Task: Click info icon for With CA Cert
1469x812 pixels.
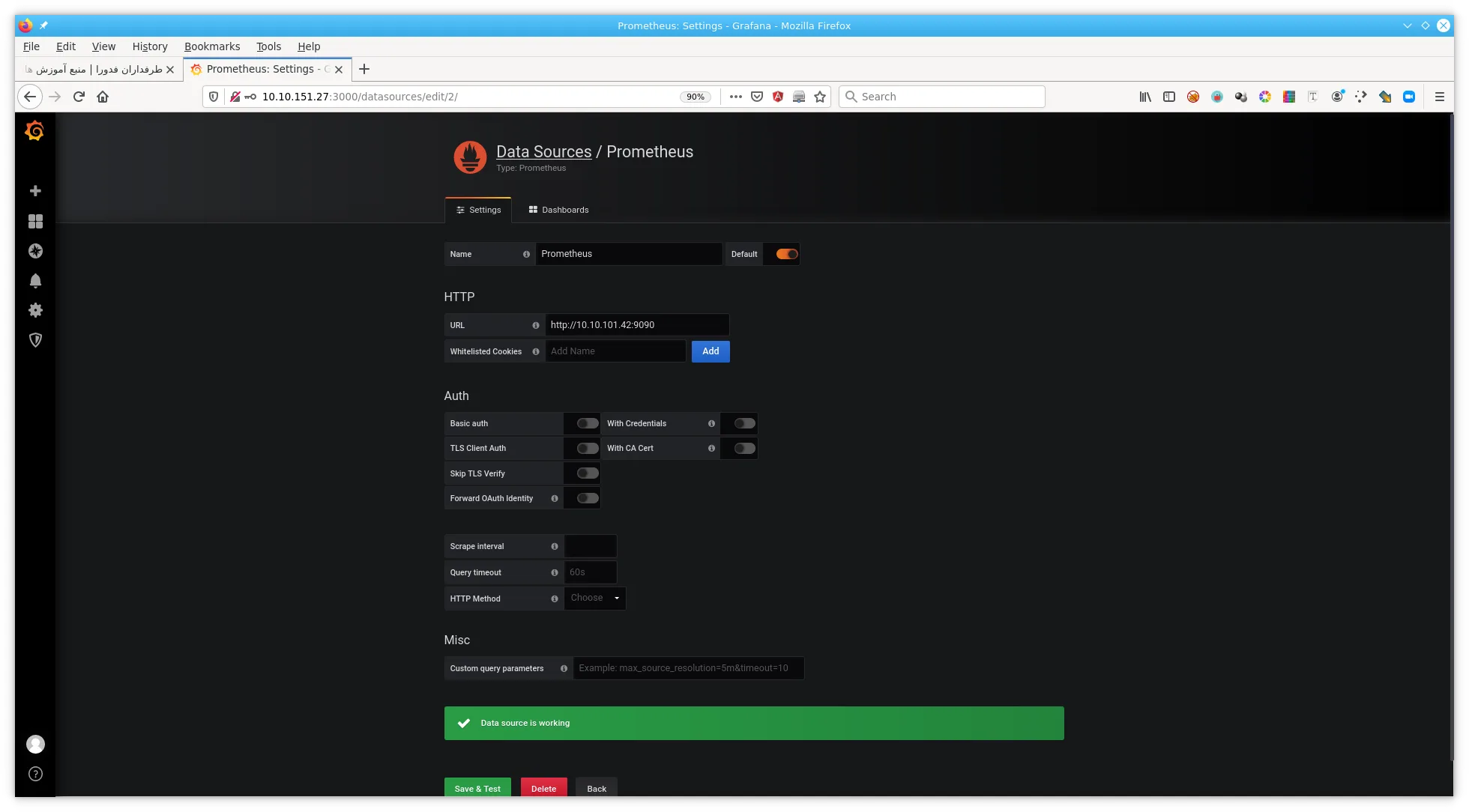Action: (711, 448)
